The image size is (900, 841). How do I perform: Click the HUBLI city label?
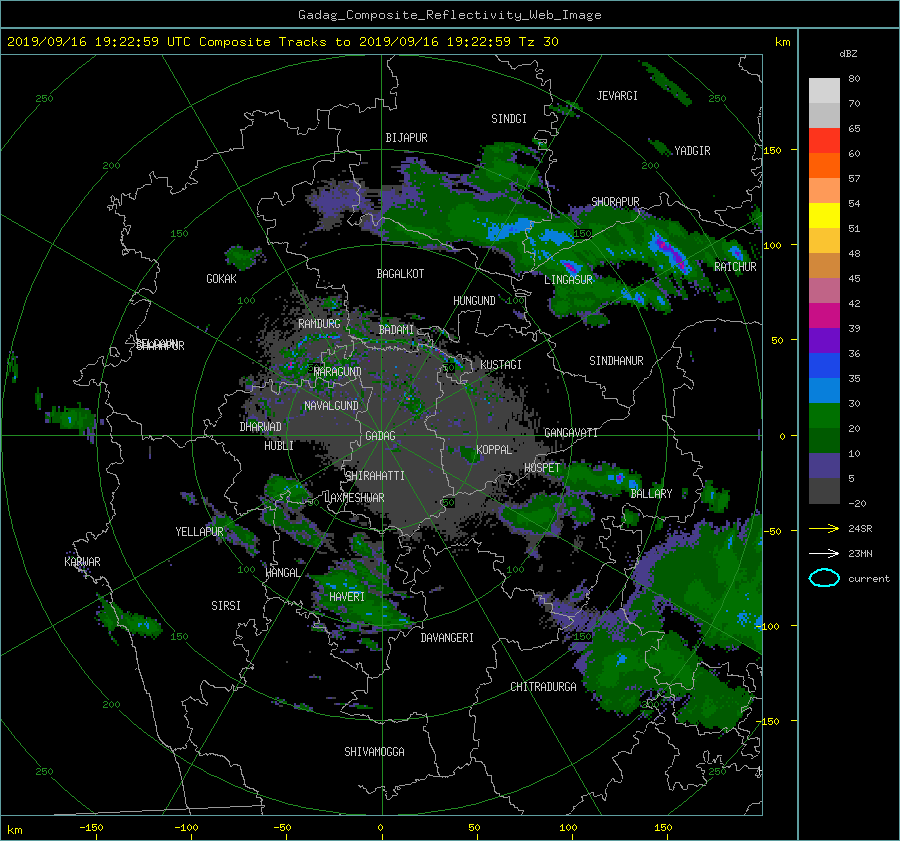click(279, 445)
